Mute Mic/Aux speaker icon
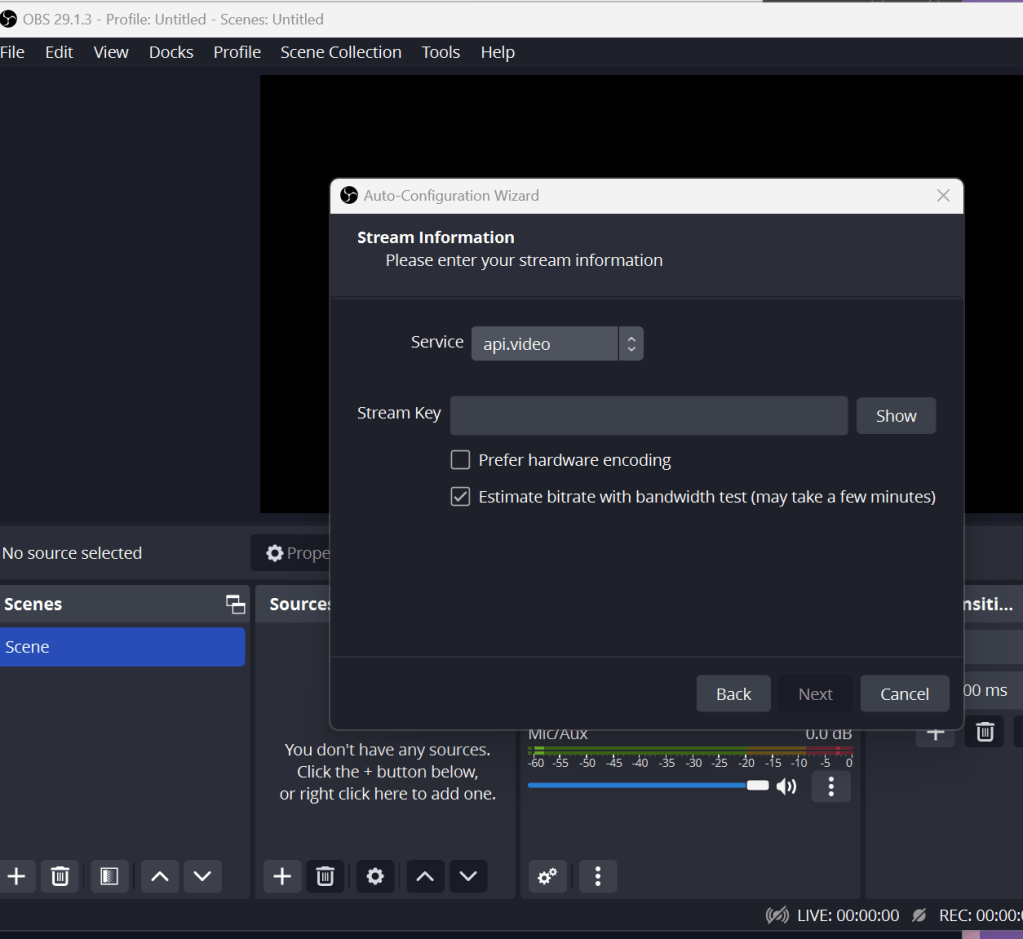Image resolution: width=1023 pixels, height=939 pixels. (x=786, y=786)
